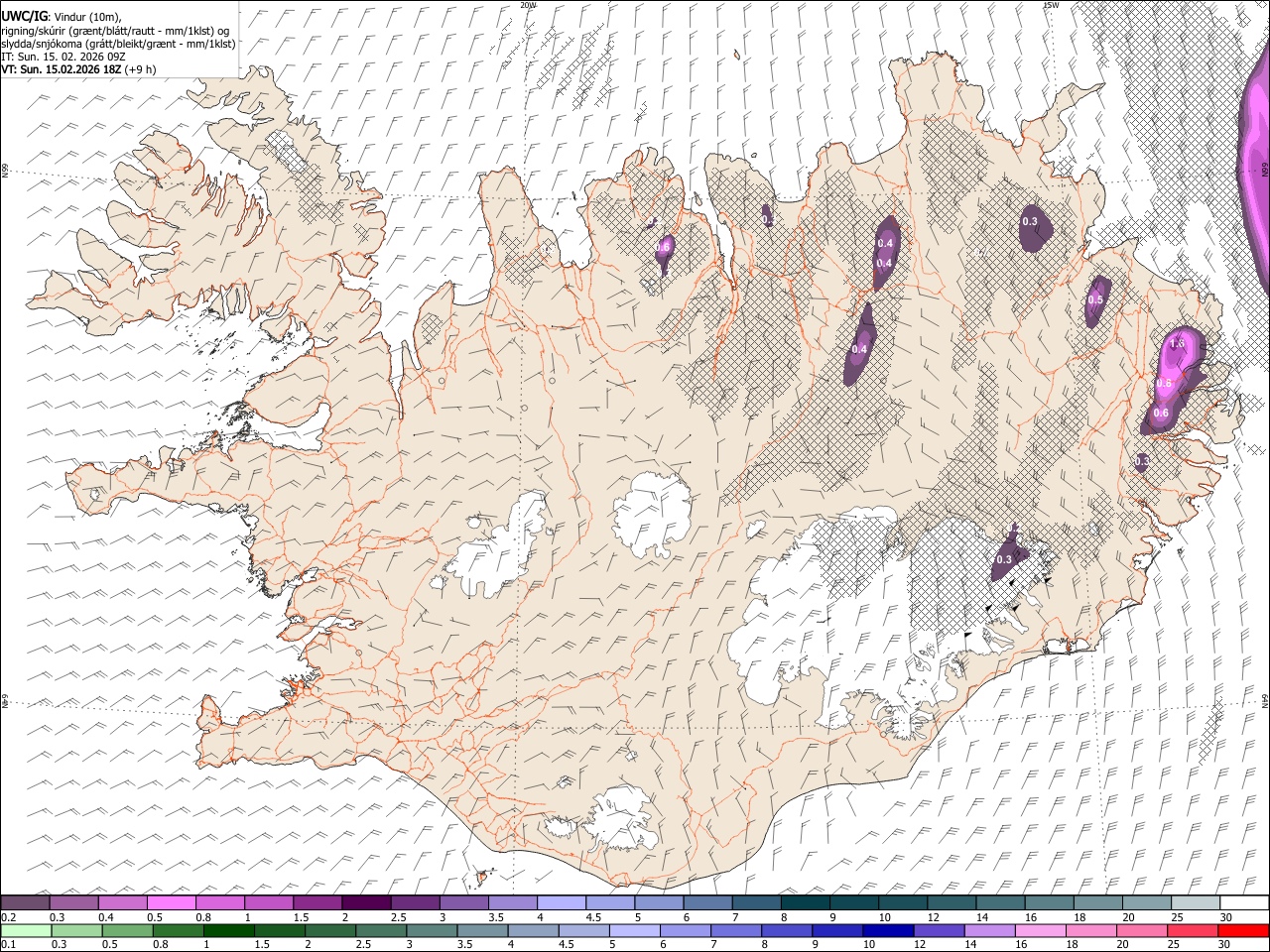The image size is (1270, 952).
Task: Click the 'rigning/skúrir' legend description line
Action: (x=115, y=31)
